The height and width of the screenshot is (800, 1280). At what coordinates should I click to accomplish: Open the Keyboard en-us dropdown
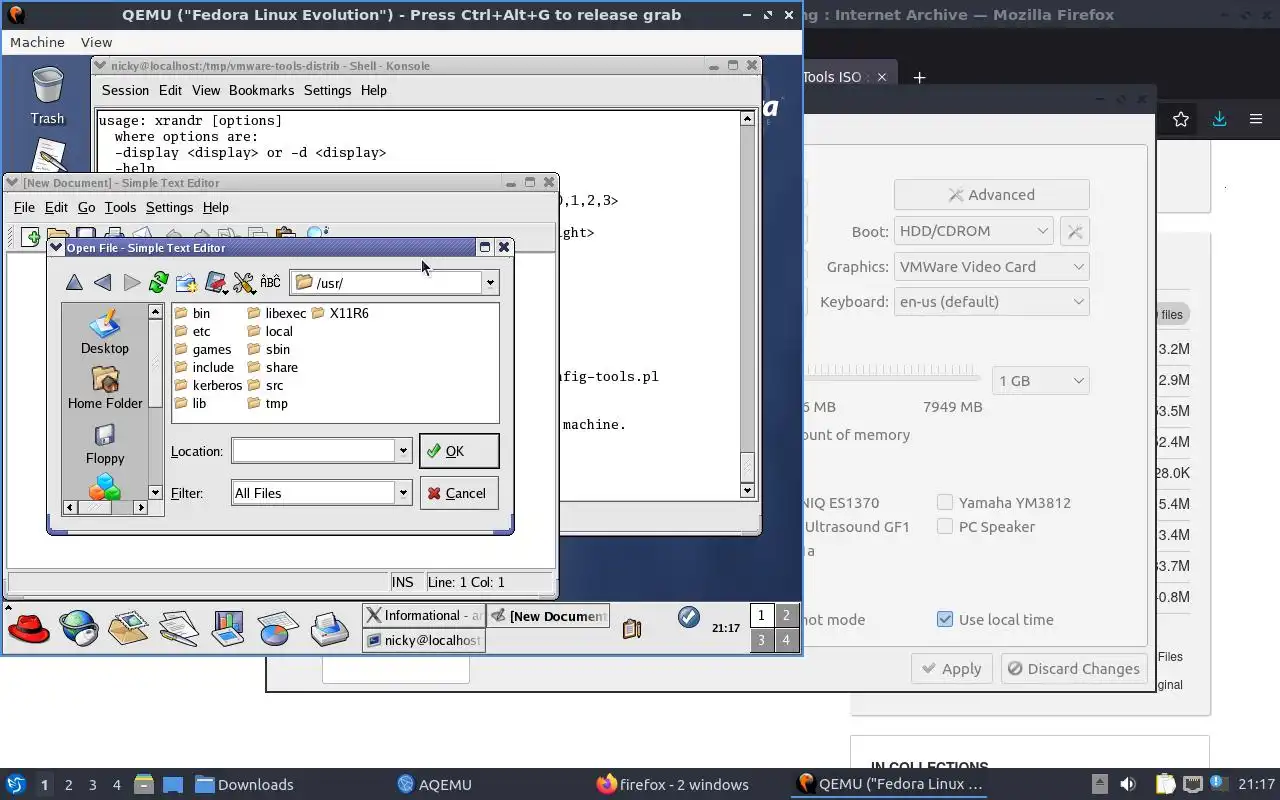click(991, 302)
